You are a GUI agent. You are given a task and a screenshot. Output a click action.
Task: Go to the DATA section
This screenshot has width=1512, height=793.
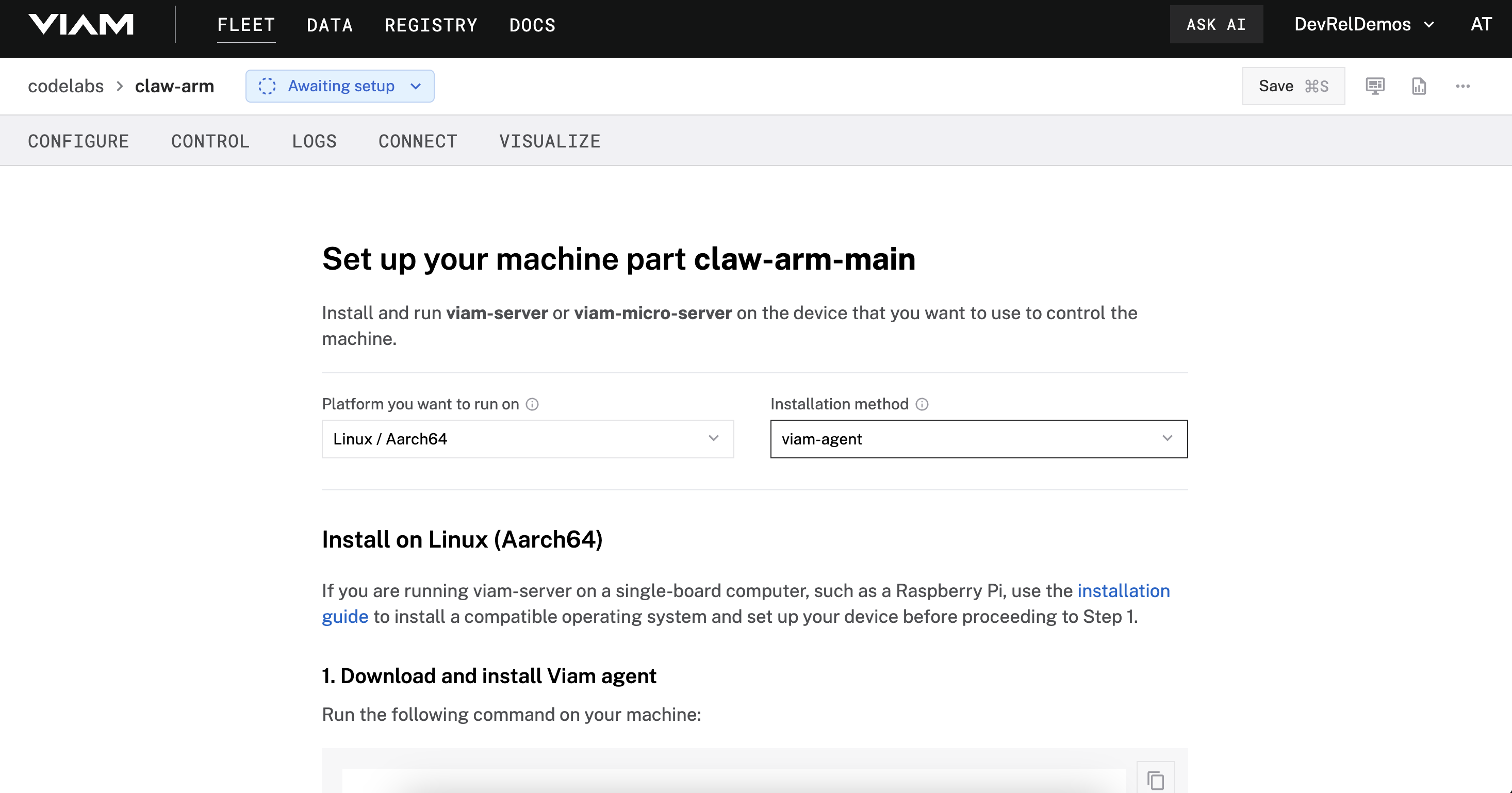coord(330,25)
